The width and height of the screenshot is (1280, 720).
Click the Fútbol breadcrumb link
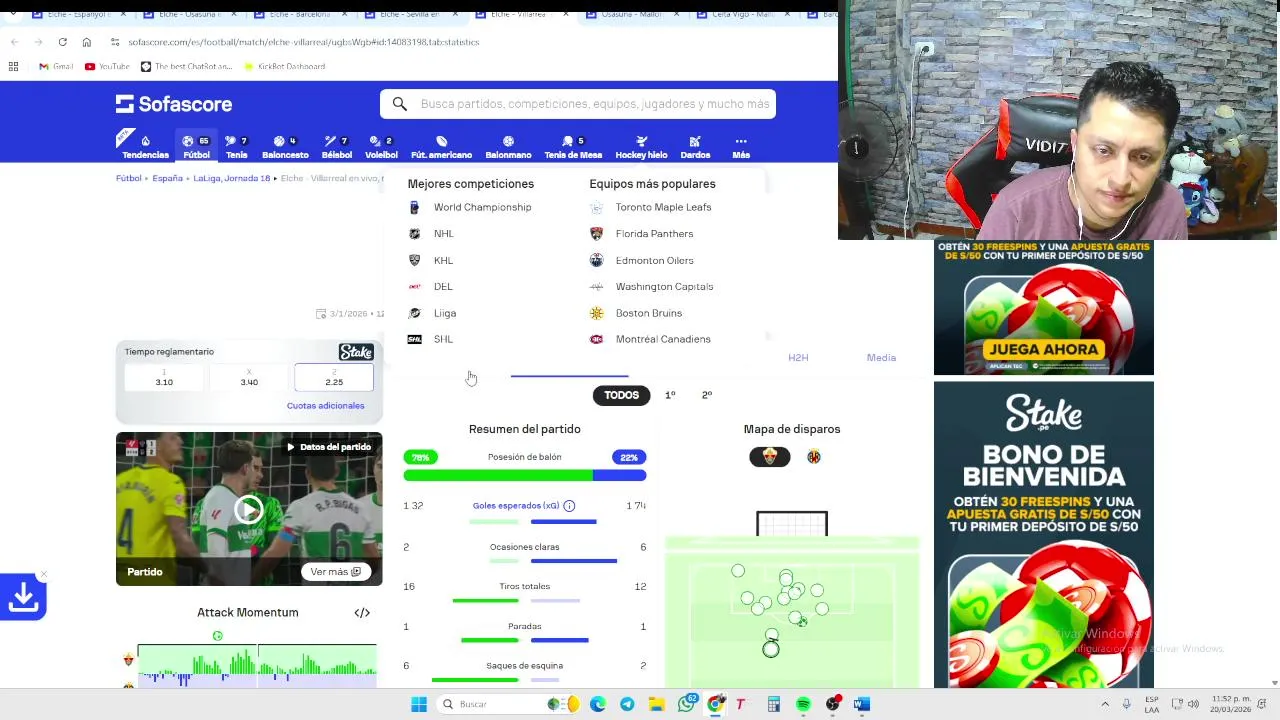(x=128, y=178)
